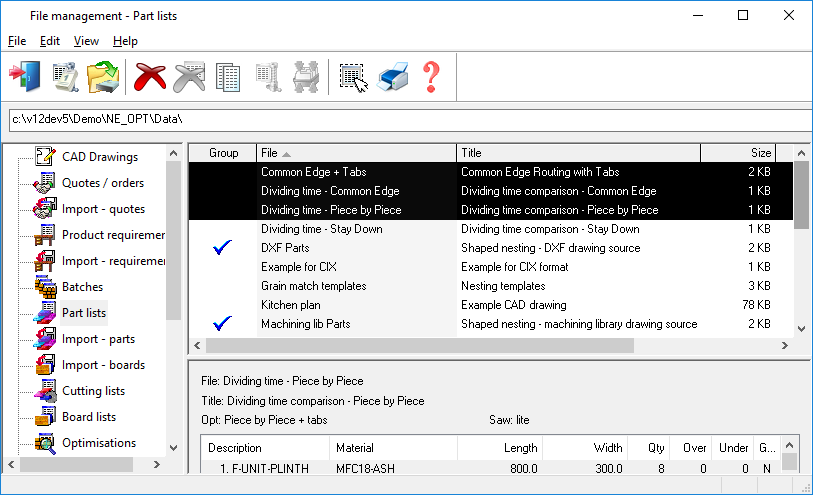The width and height of the screenshot is (813, 495).
Task: Click the Length column header in parts grid
Action: [500, 448]
